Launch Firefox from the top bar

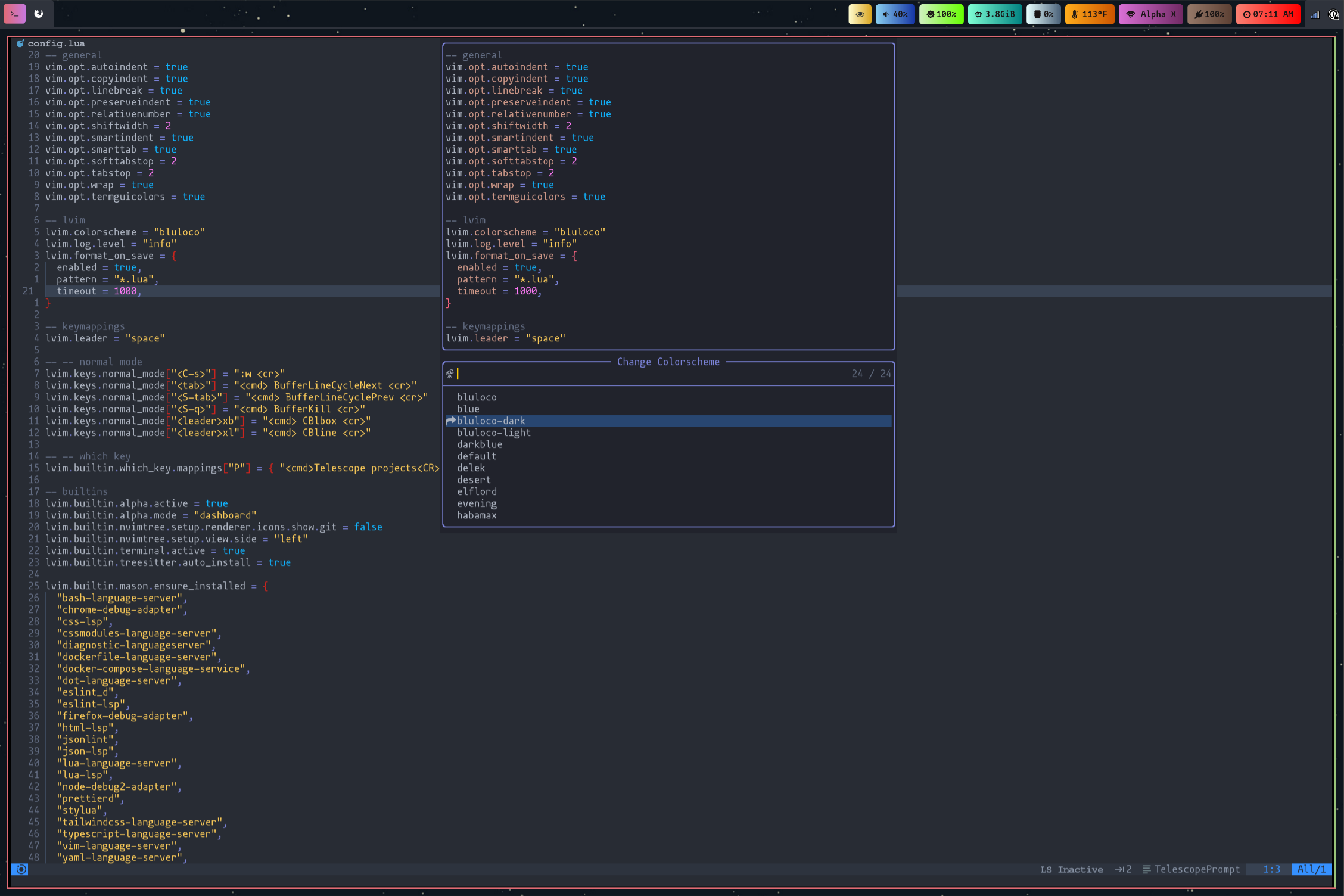pos(38,13)
